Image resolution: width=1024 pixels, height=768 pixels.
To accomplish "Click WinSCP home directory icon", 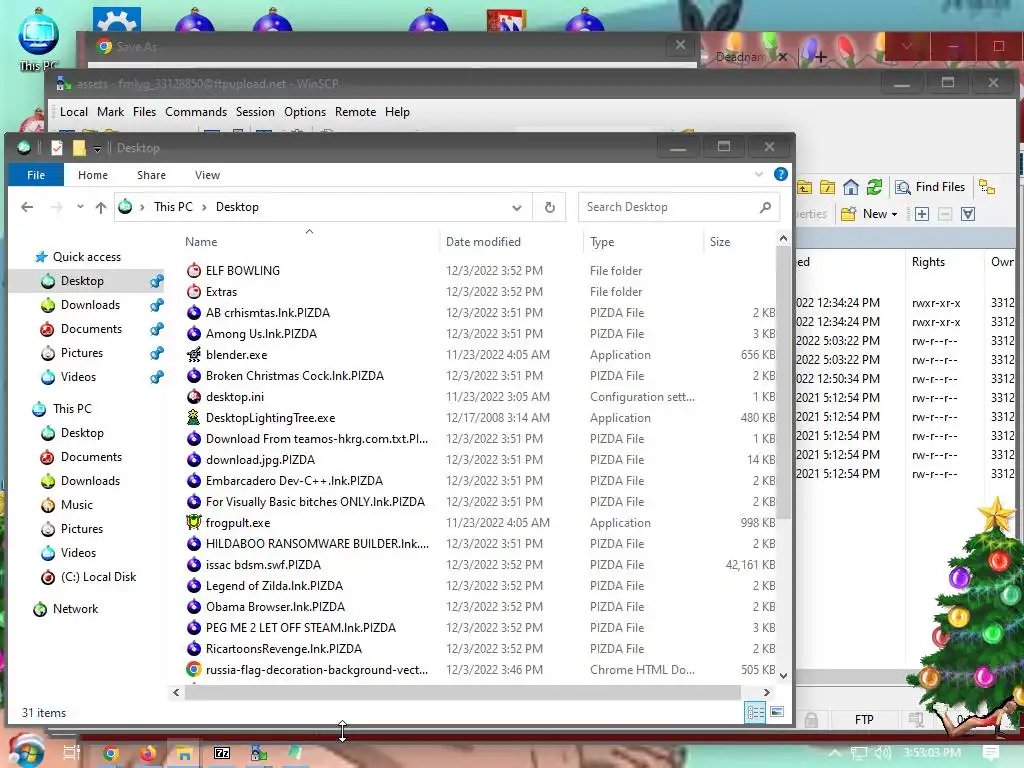I will point(850,187).
